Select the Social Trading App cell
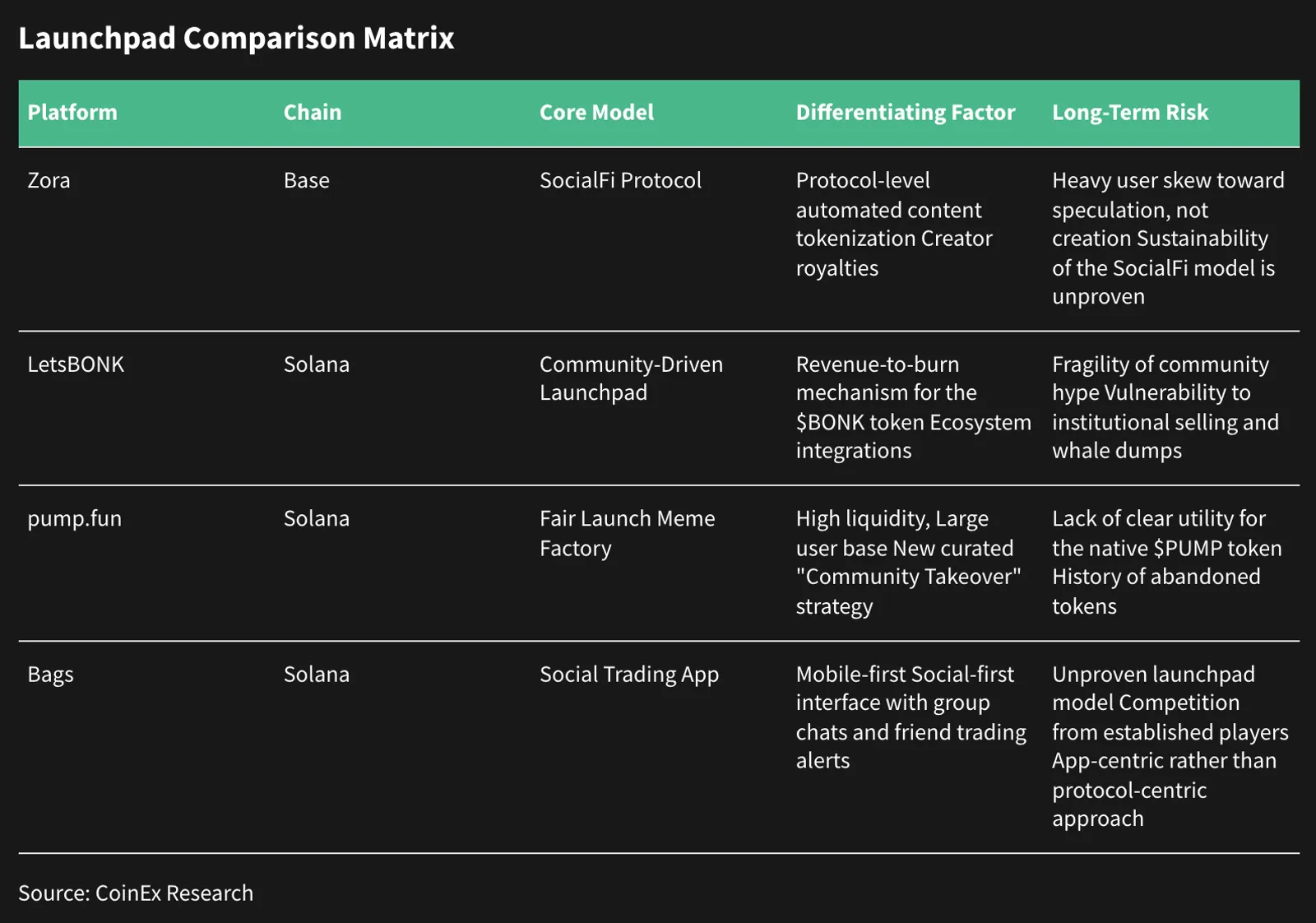 pyautogui.click(x=629, y=675)
